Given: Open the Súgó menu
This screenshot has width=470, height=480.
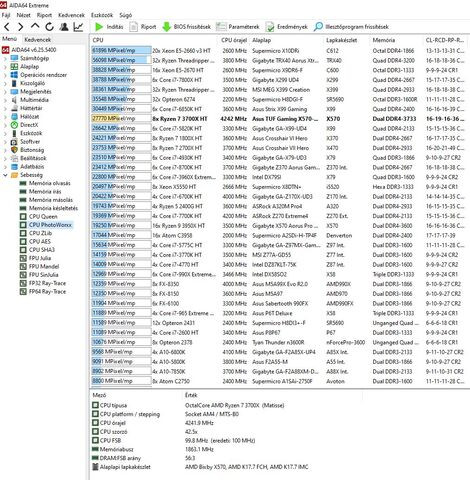Looking at the screenshot, I should tap(126, 15).
